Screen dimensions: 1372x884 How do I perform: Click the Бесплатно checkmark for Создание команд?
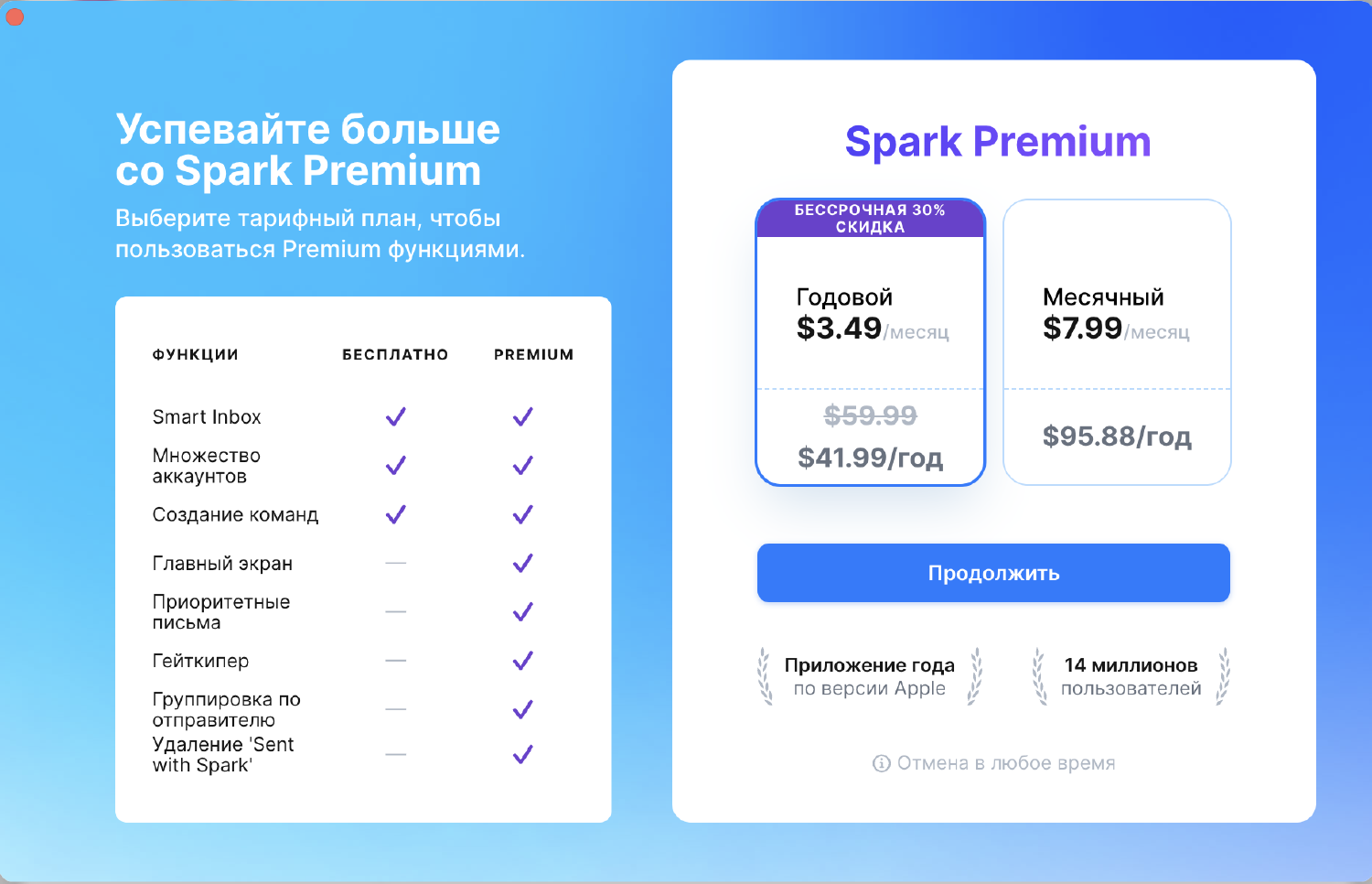pos(395,515)
